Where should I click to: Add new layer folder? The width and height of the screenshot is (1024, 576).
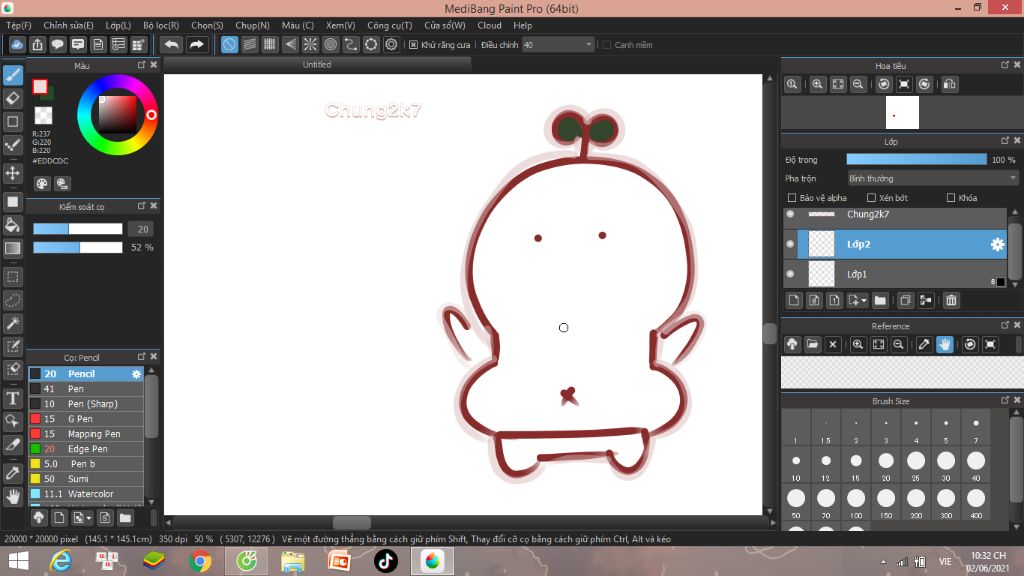880,300
